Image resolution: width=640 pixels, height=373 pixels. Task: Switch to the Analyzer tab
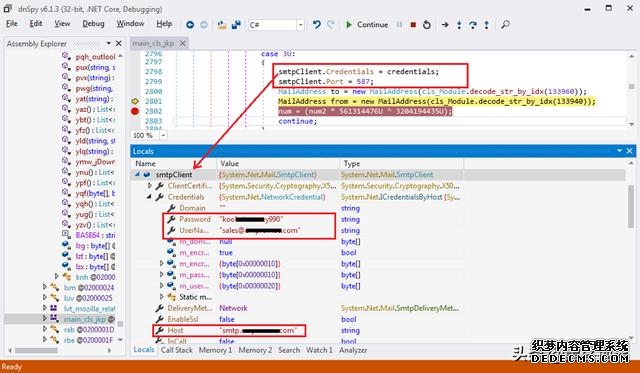coord(353,350)
